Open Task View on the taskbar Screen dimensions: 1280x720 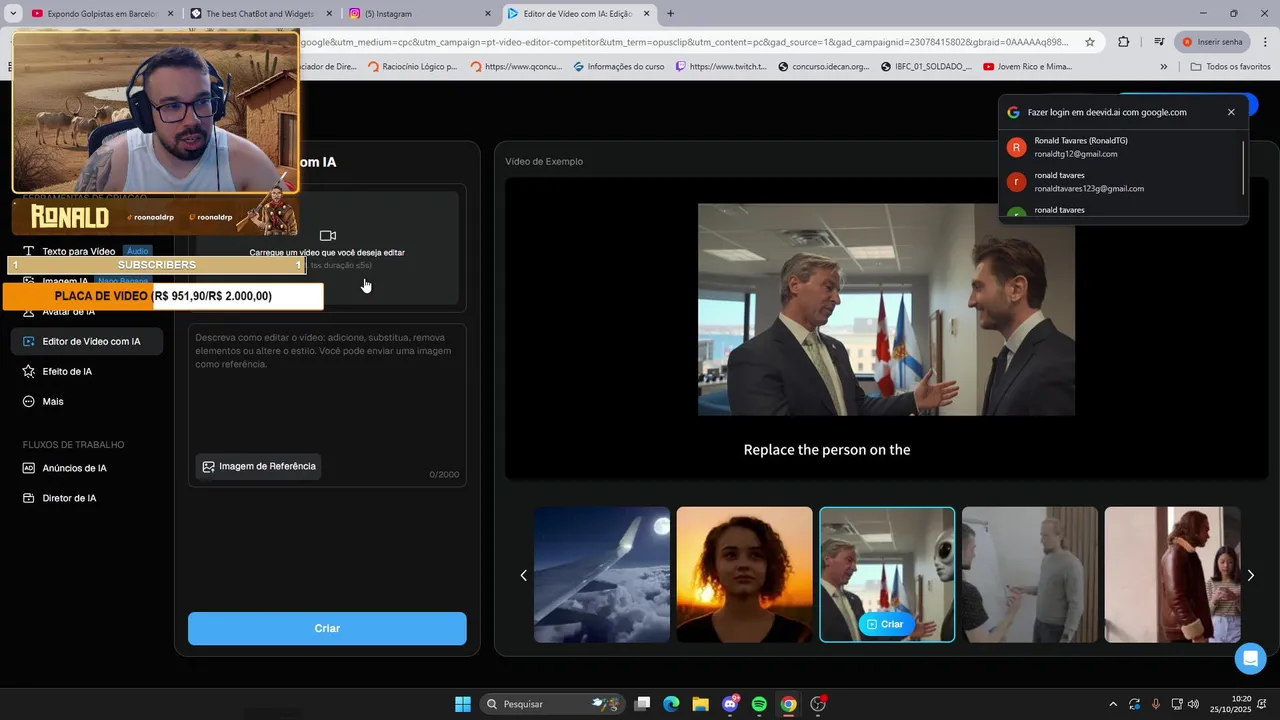(x=643, y=704)
